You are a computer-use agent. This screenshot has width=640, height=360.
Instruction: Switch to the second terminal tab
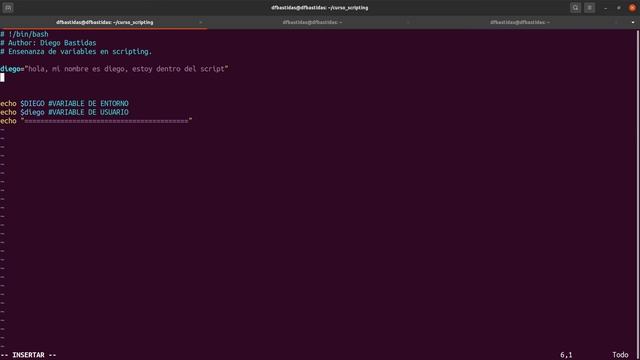312,22
